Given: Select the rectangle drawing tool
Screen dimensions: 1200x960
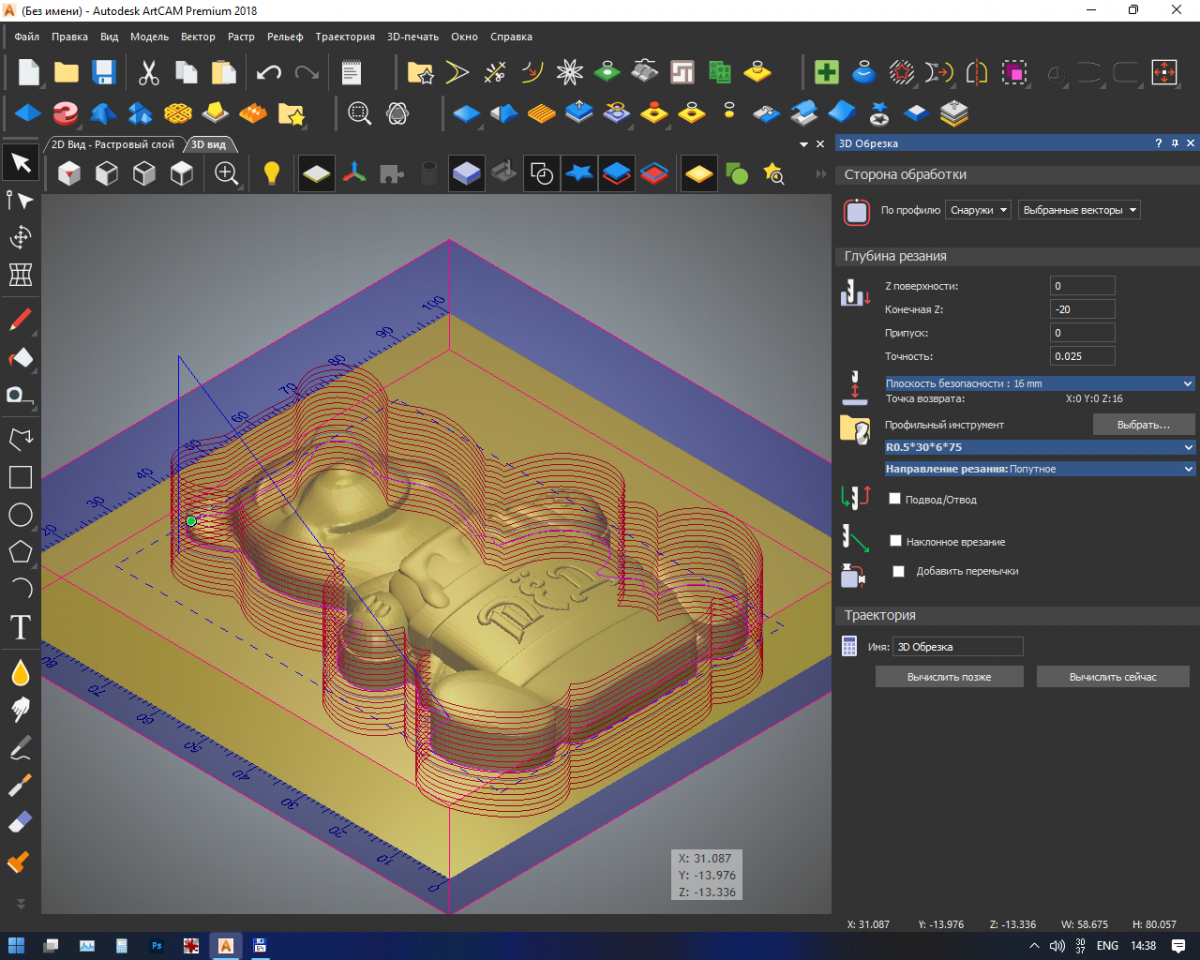Looking at the screenshot, I should 20,477.
